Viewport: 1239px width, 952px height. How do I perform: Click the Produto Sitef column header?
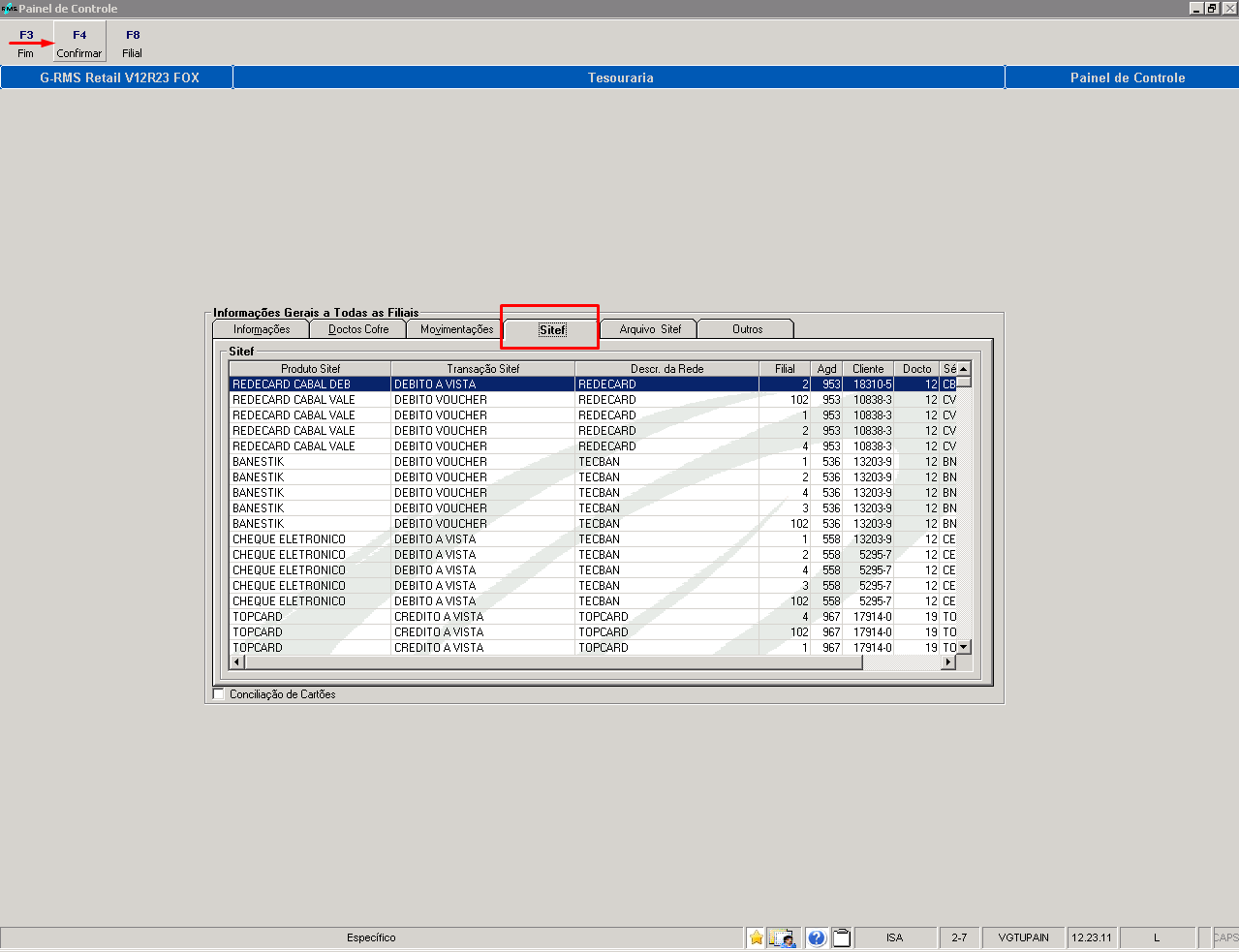tap(310, 368)
